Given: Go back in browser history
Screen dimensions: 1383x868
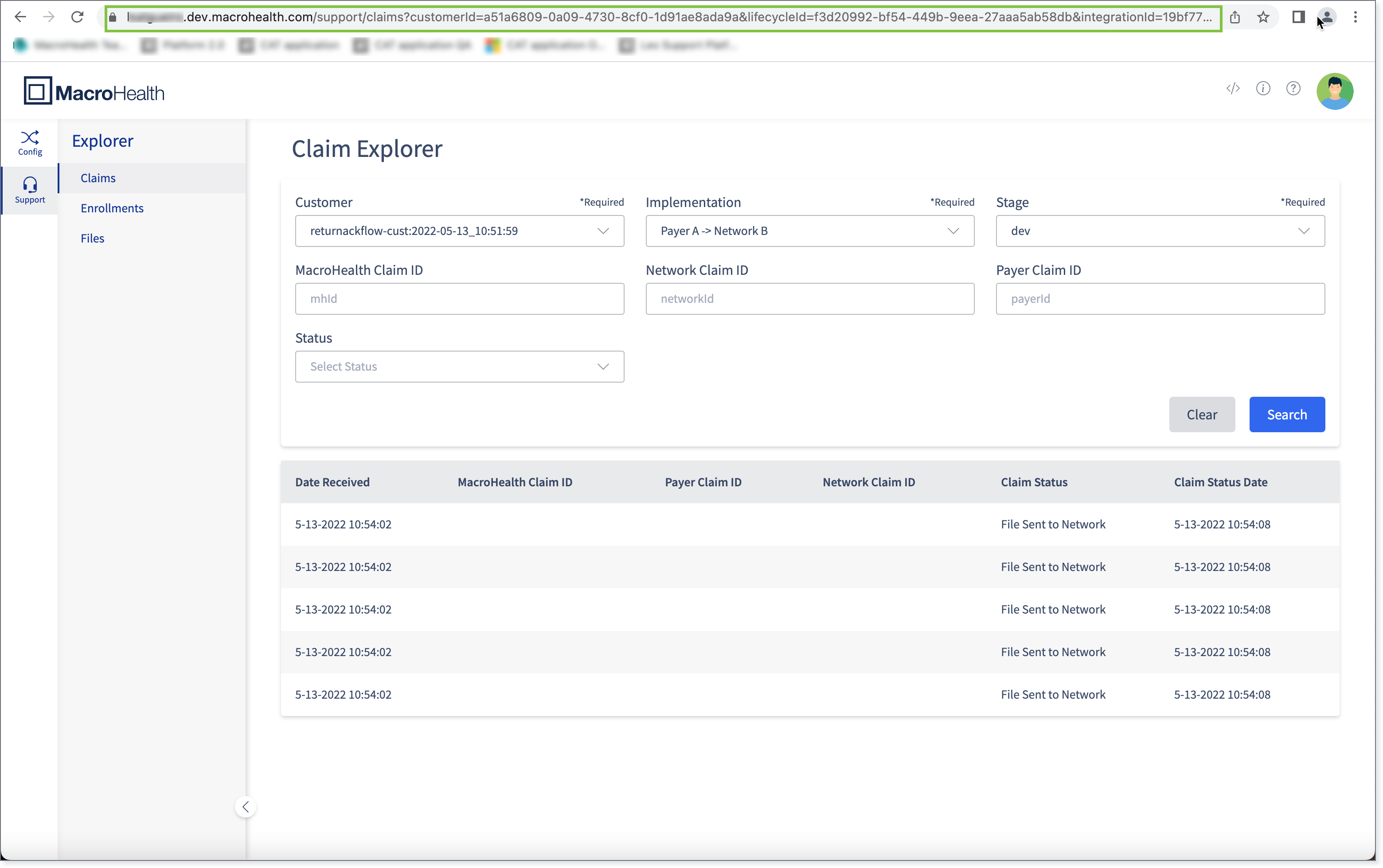Looking at the screenshot, I should (x=20, y=17).
